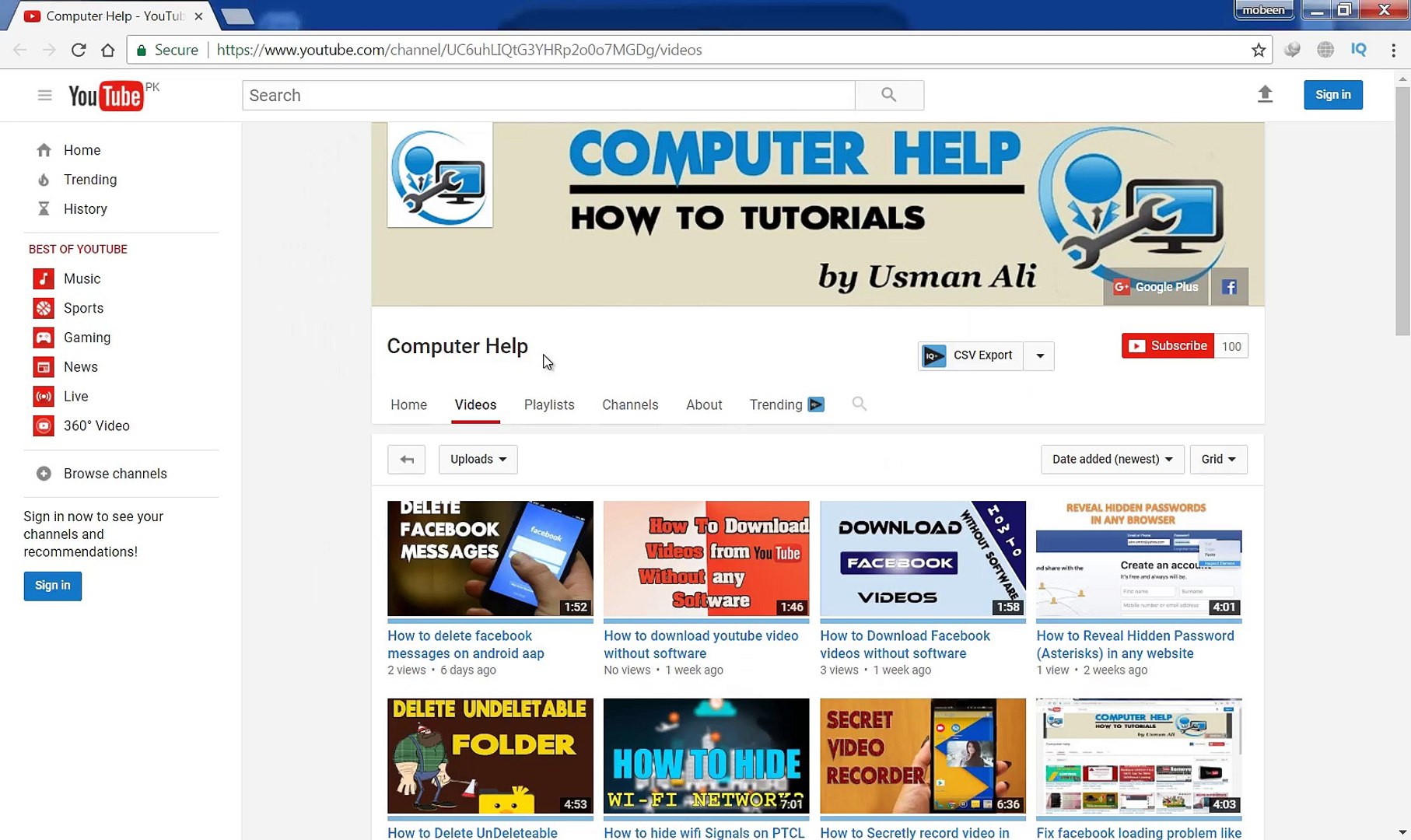
Task: Open the Playlists tab
Action: pyautogui.click(x=549, y=404)
